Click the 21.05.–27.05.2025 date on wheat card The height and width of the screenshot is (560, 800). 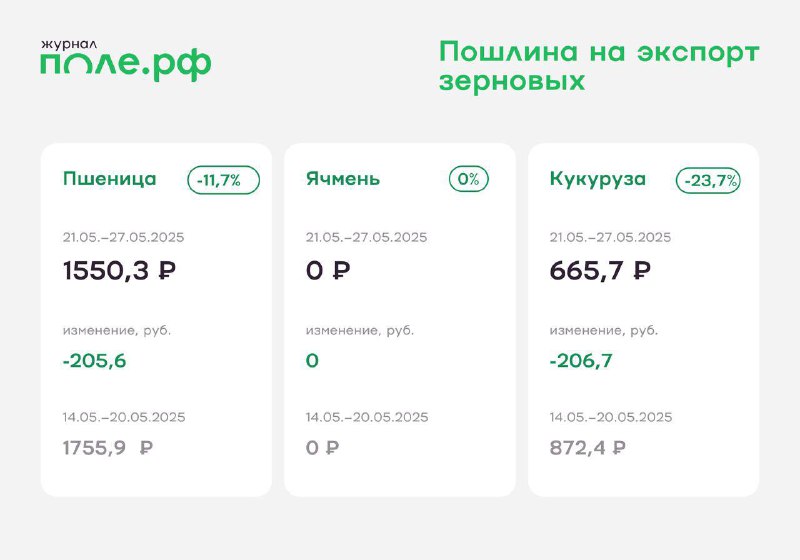(x=123, y=237)
